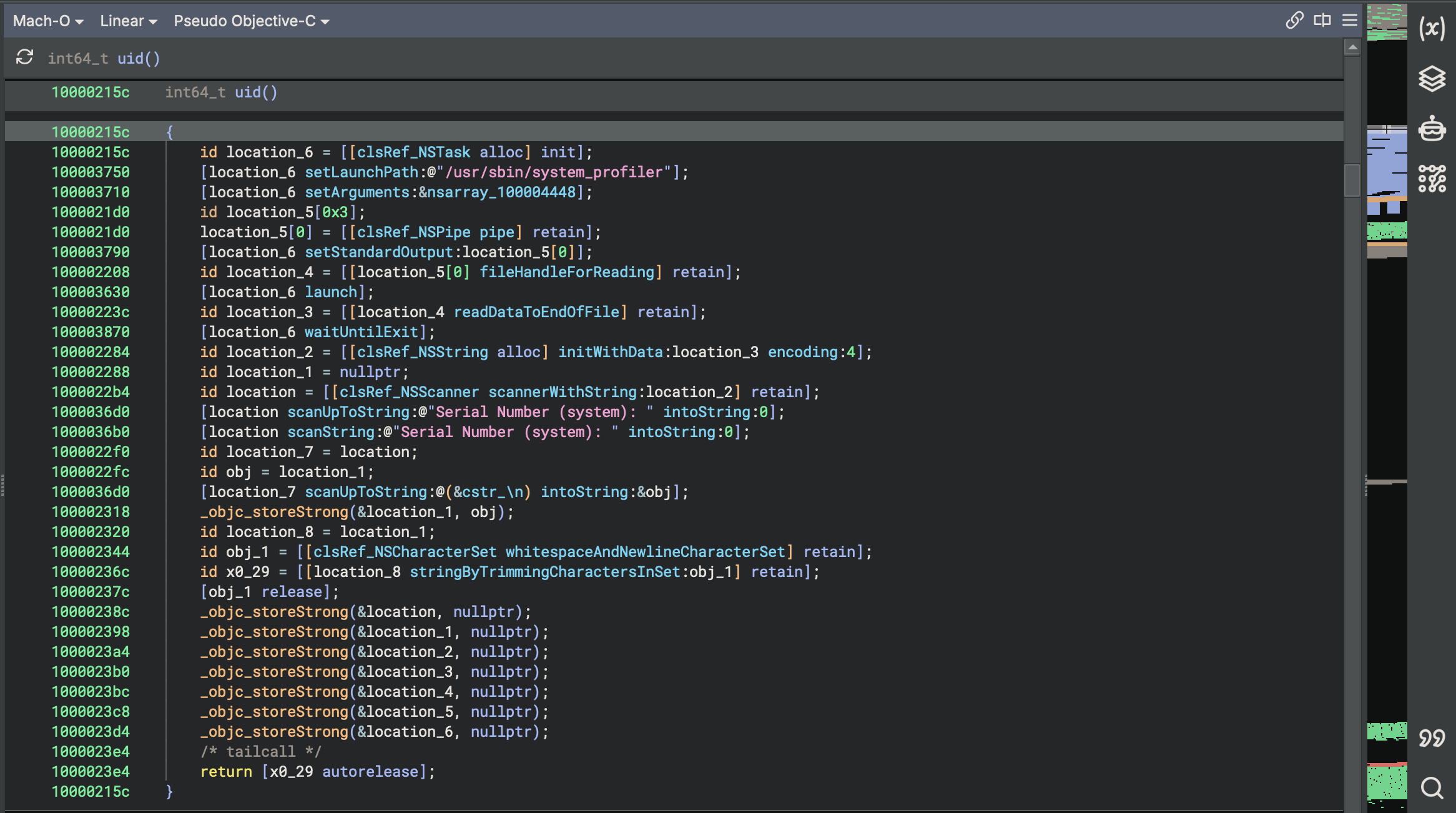Click nsarray_100004448 reference
Viewport: 1456px width, 813px height.
coord(501,192)
